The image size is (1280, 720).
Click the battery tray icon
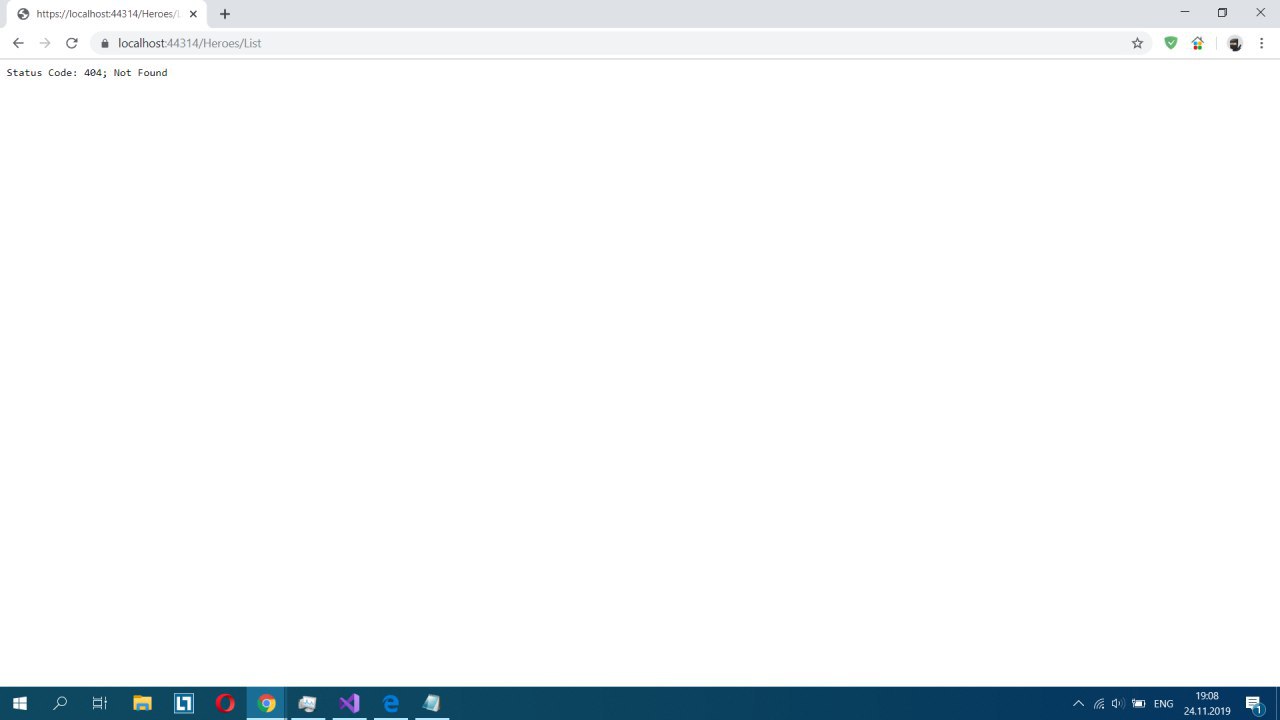[x=1139, y=704]
